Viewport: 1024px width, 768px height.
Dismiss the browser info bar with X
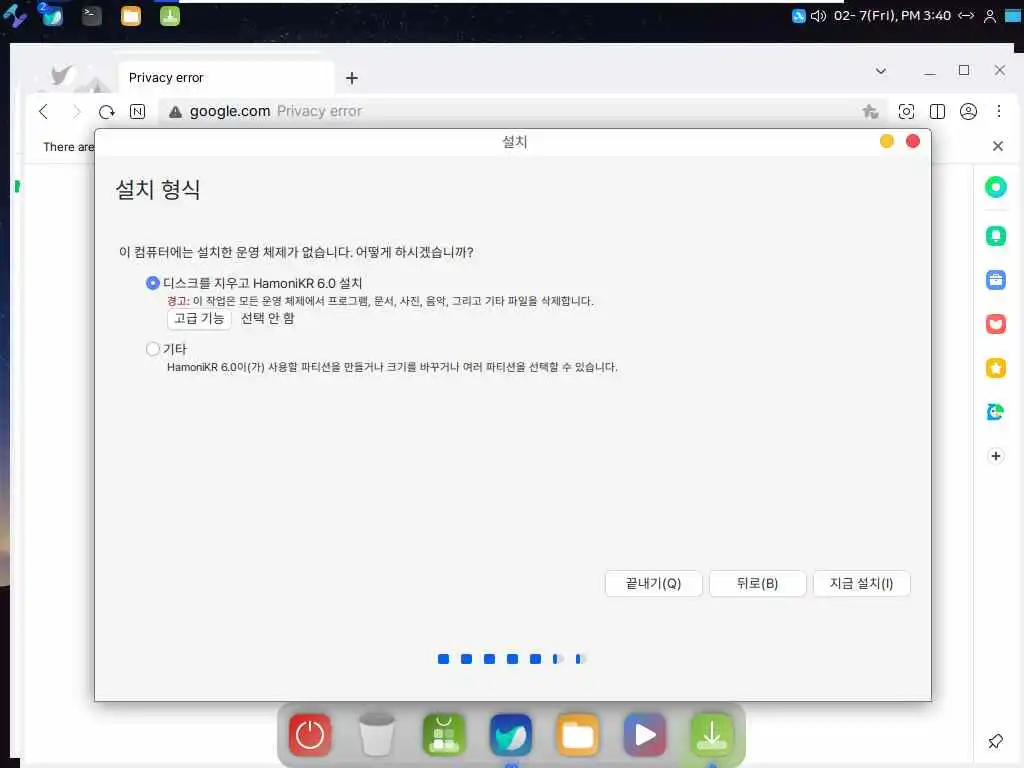[997, 146]
